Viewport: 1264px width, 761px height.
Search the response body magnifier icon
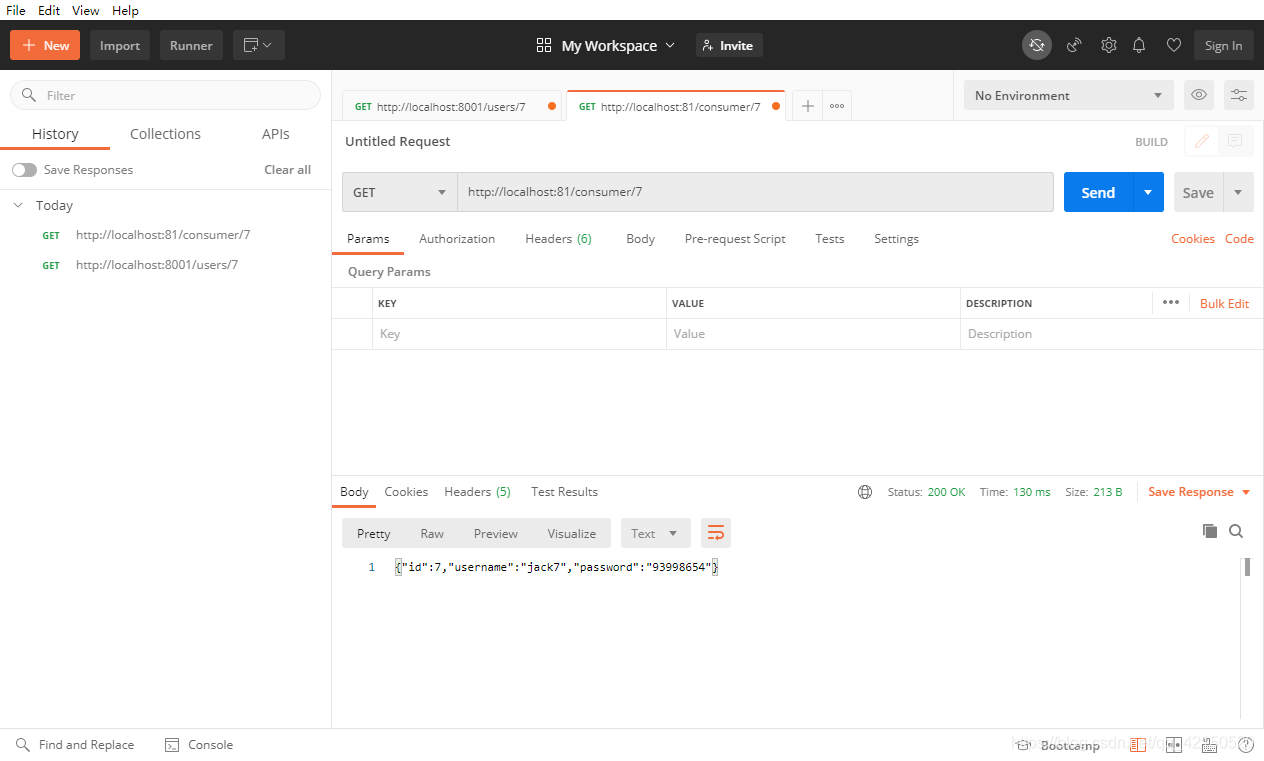pos(1236,531)
